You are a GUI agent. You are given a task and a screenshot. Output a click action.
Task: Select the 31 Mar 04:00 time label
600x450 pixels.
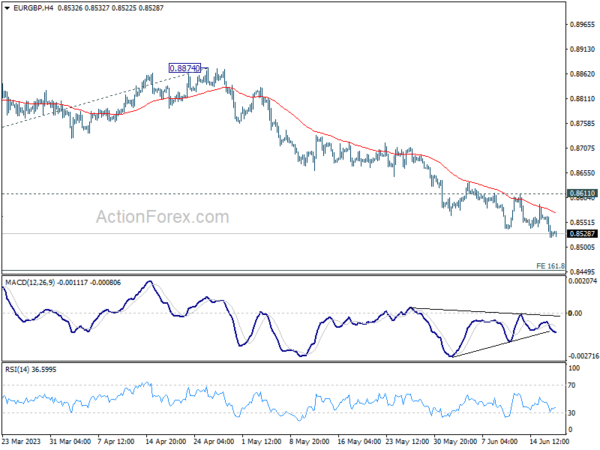click(x=70, y=442)
